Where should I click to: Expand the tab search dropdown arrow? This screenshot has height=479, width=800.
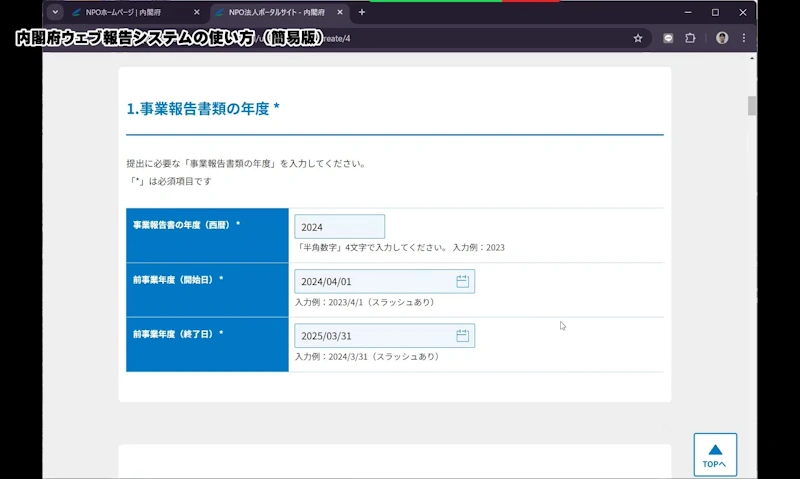click(55, 12)
